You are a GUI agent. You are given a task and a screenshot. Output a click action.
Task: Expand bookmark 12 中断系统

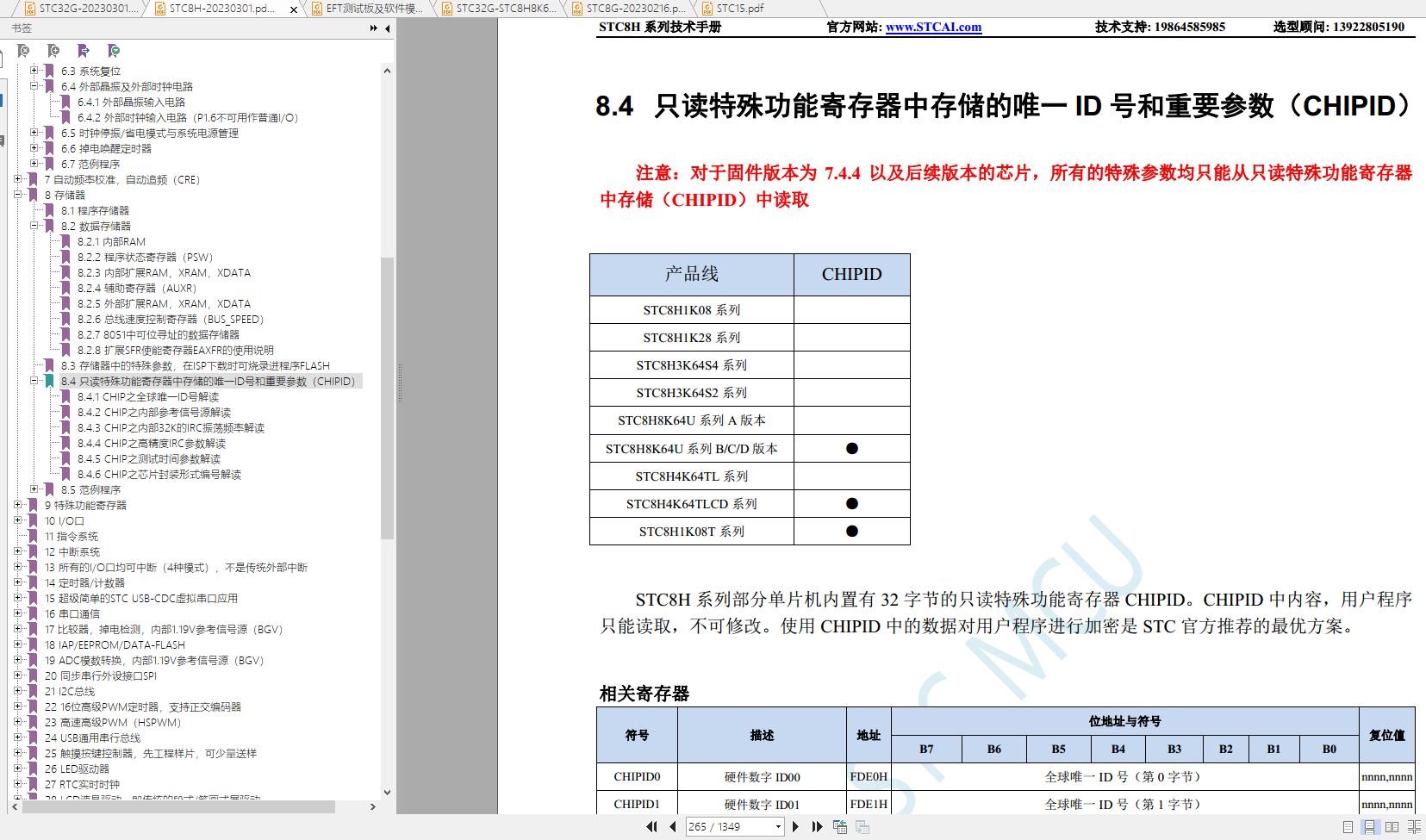pyautogui.click(x=17, y=551)
